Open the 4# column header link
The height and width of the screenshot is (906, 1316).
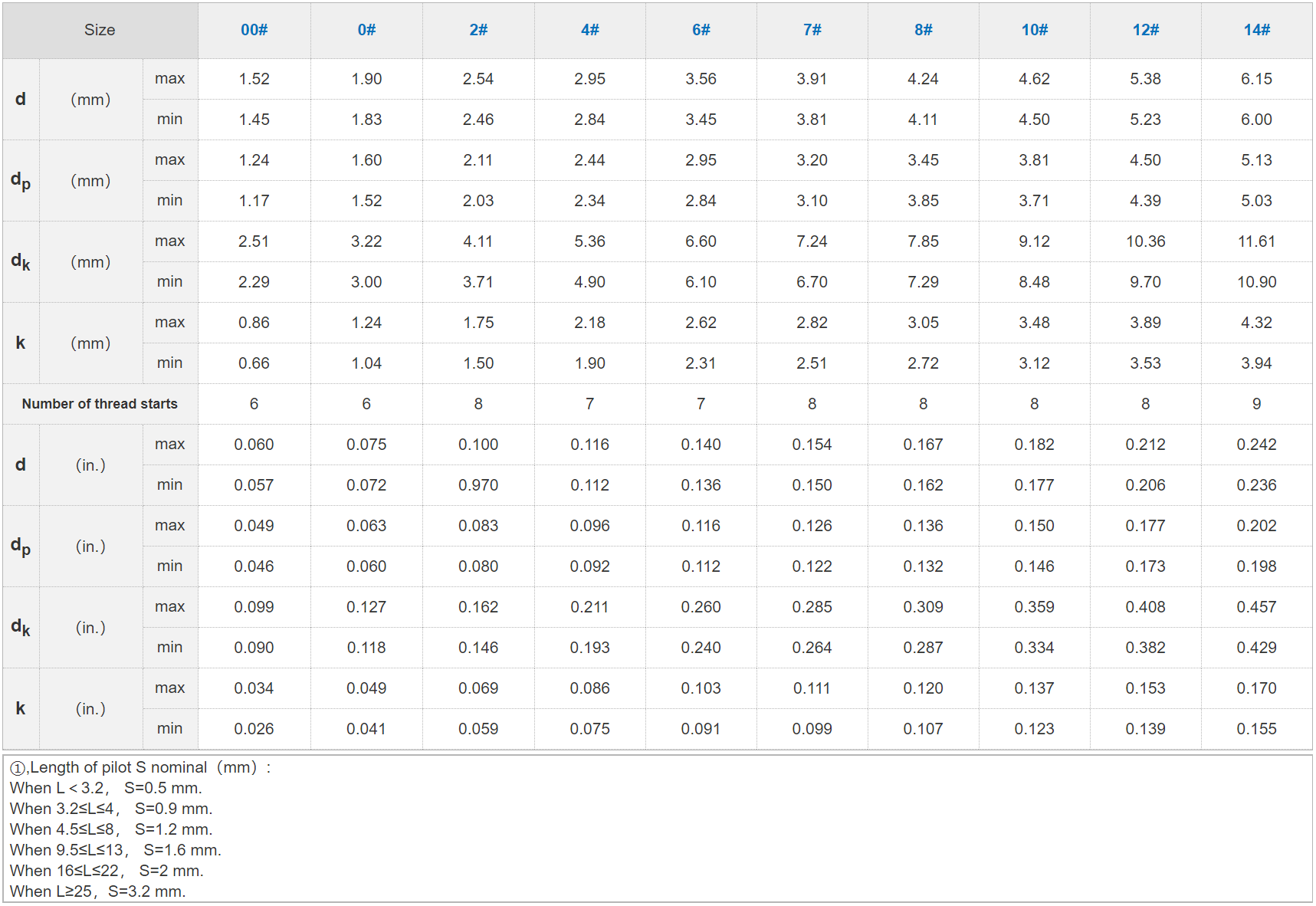click(589, 30)
